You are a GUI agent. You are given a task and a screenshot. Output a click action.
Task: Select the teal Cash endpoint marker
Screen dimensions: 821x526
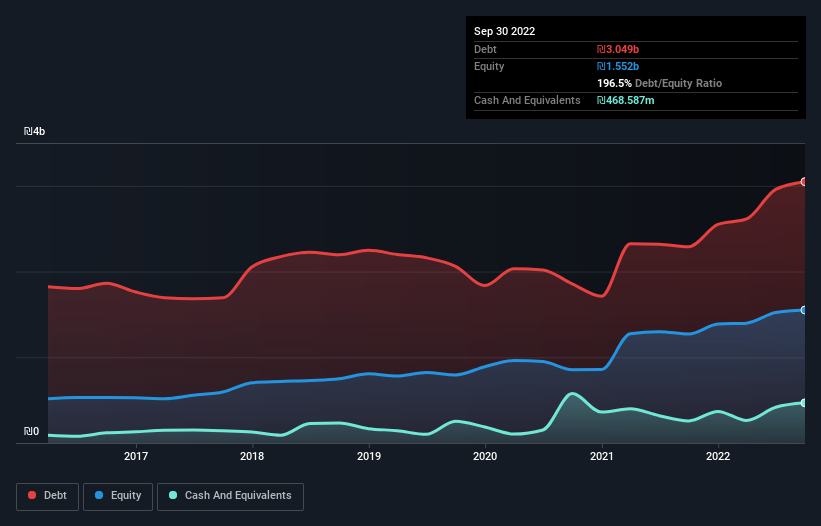click(x=804, y=403)
